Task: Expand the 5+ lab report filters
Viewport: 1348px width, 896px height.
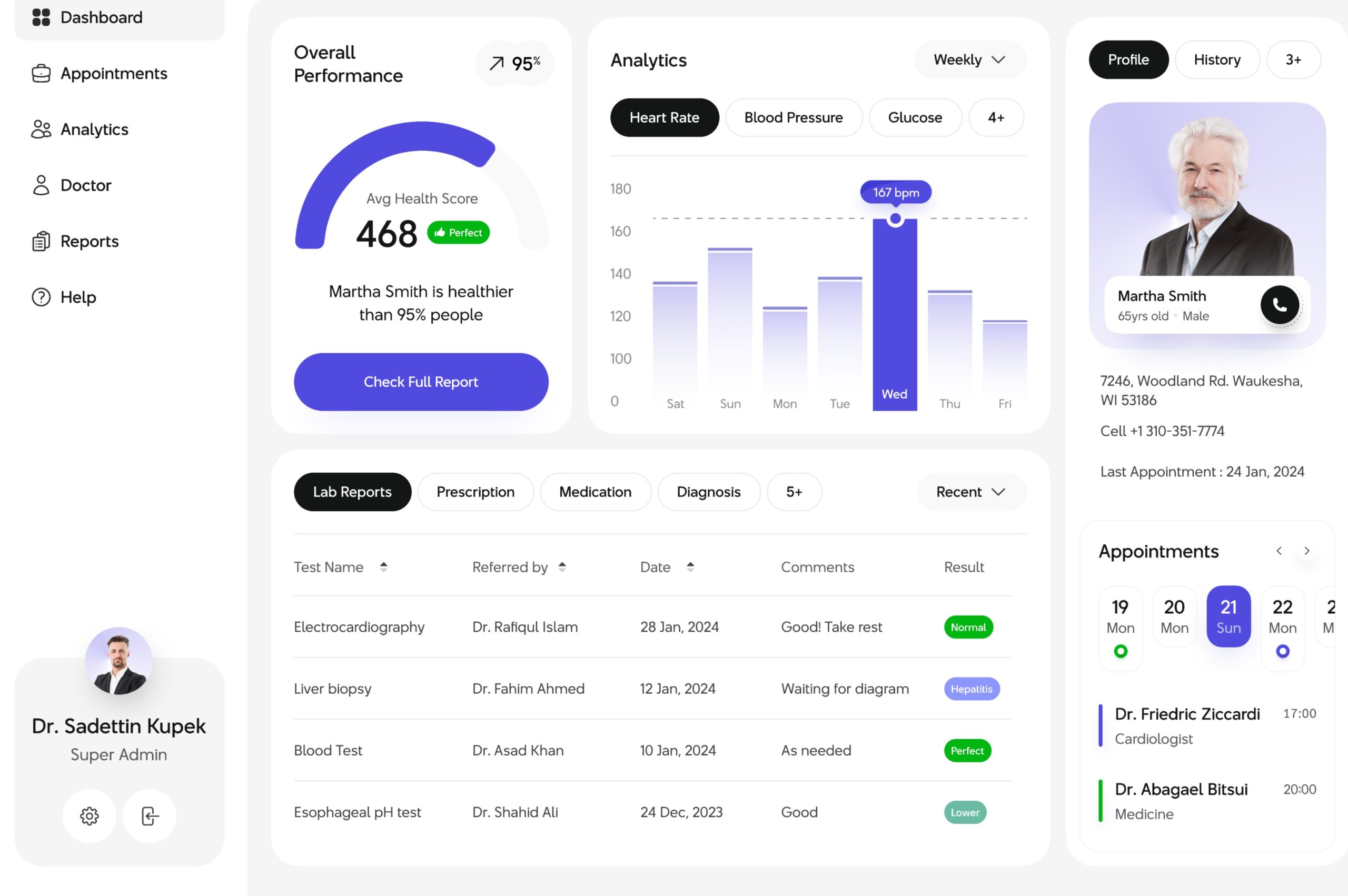Action: click(x=795, y=491)
